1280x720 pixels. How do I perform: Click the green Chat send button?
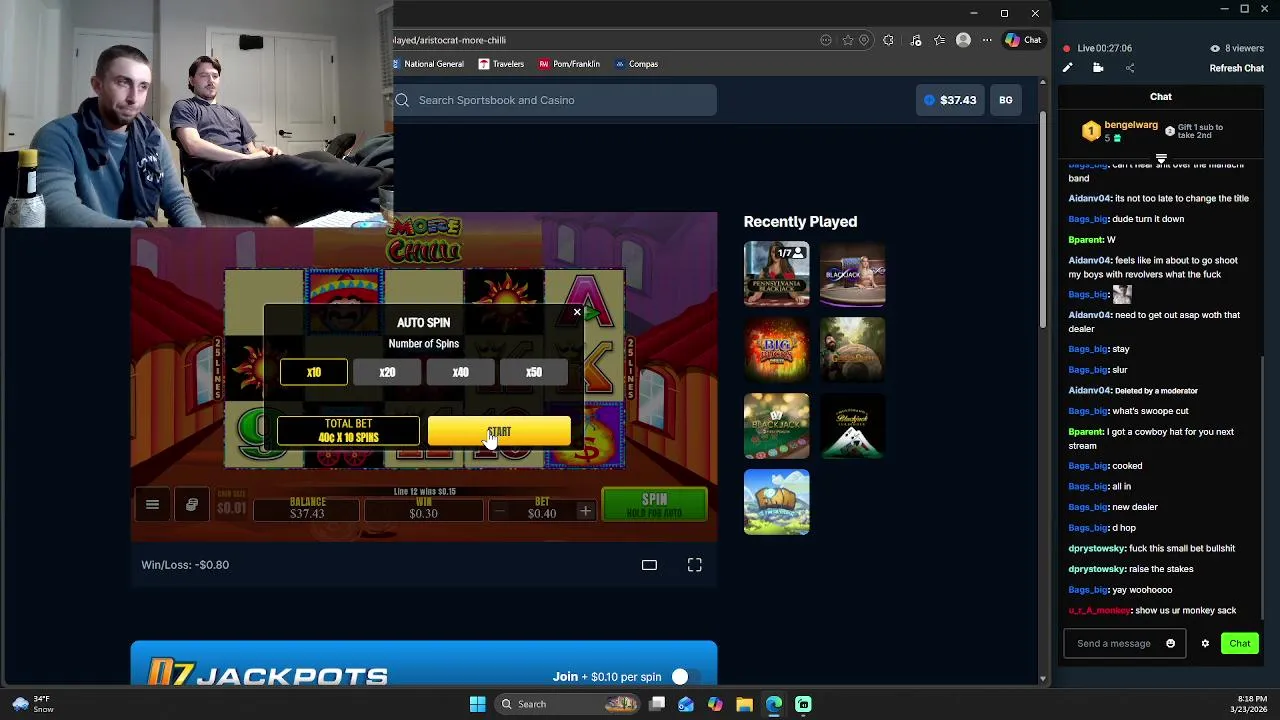1240,643
